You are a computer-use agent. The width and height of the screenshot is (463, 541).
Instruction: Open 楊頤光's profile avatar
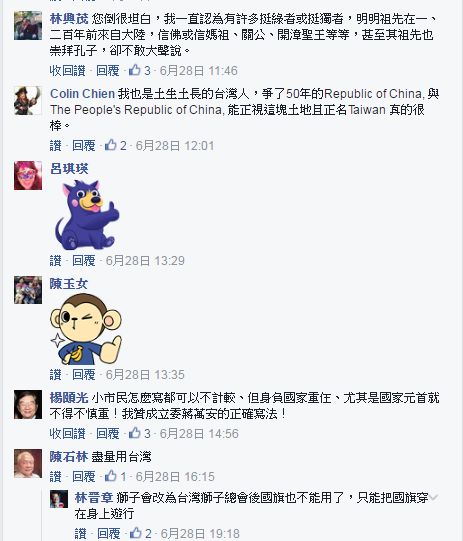28,404
